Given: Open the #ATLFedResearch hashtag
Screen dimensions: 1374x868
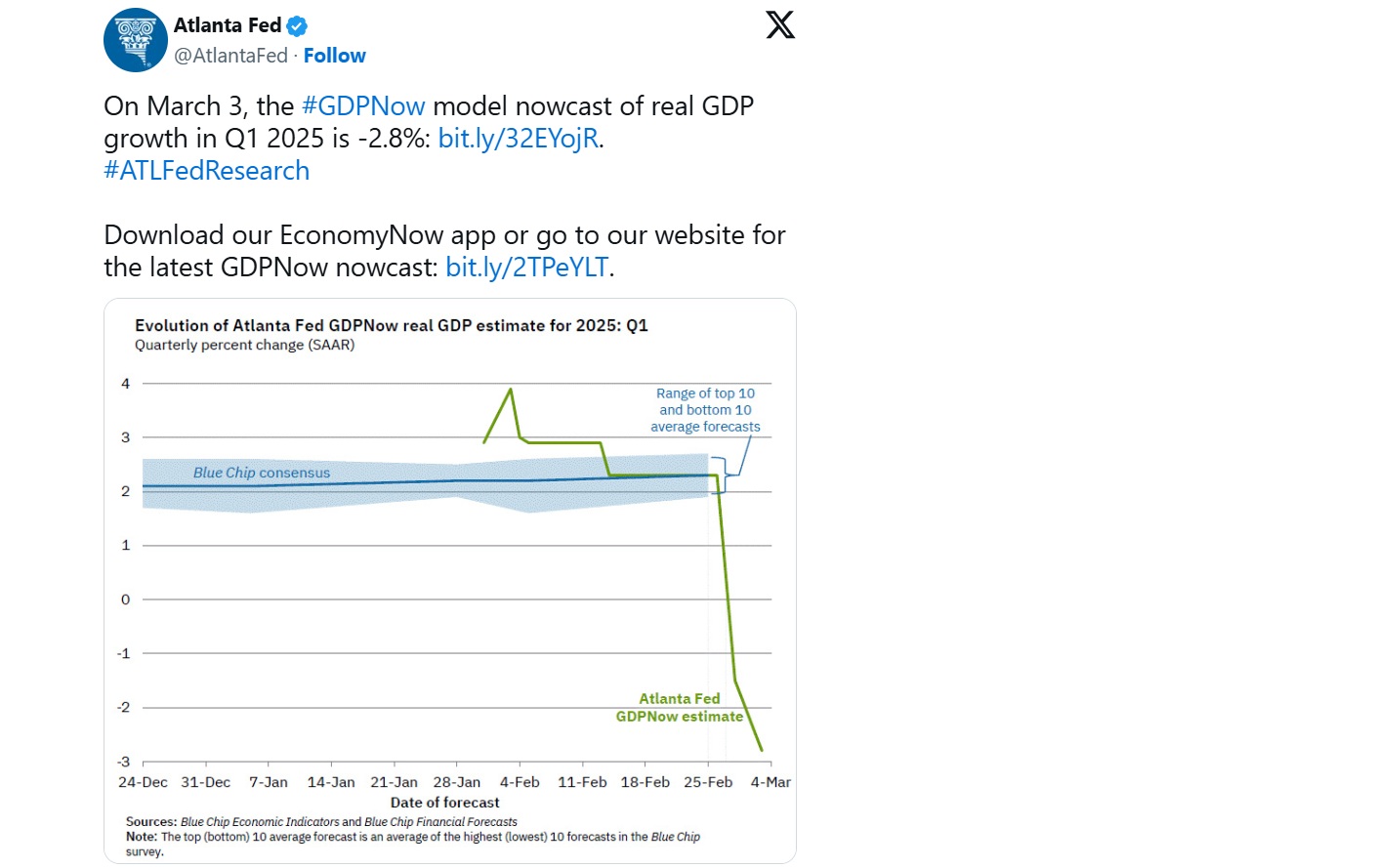Looking at the screenshot, I should coord(207,170).
